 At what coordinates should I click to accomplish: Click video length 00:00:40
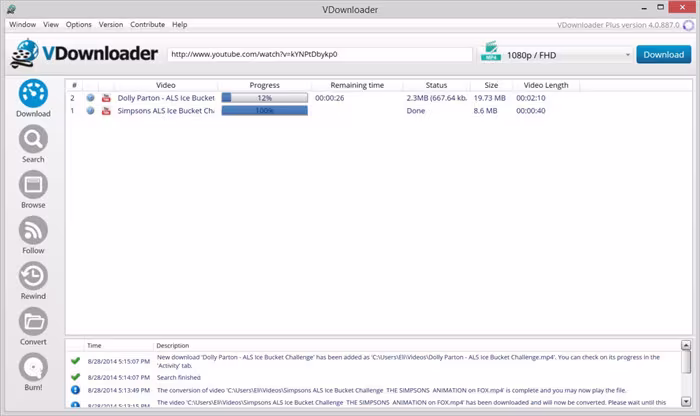[531, 111]
